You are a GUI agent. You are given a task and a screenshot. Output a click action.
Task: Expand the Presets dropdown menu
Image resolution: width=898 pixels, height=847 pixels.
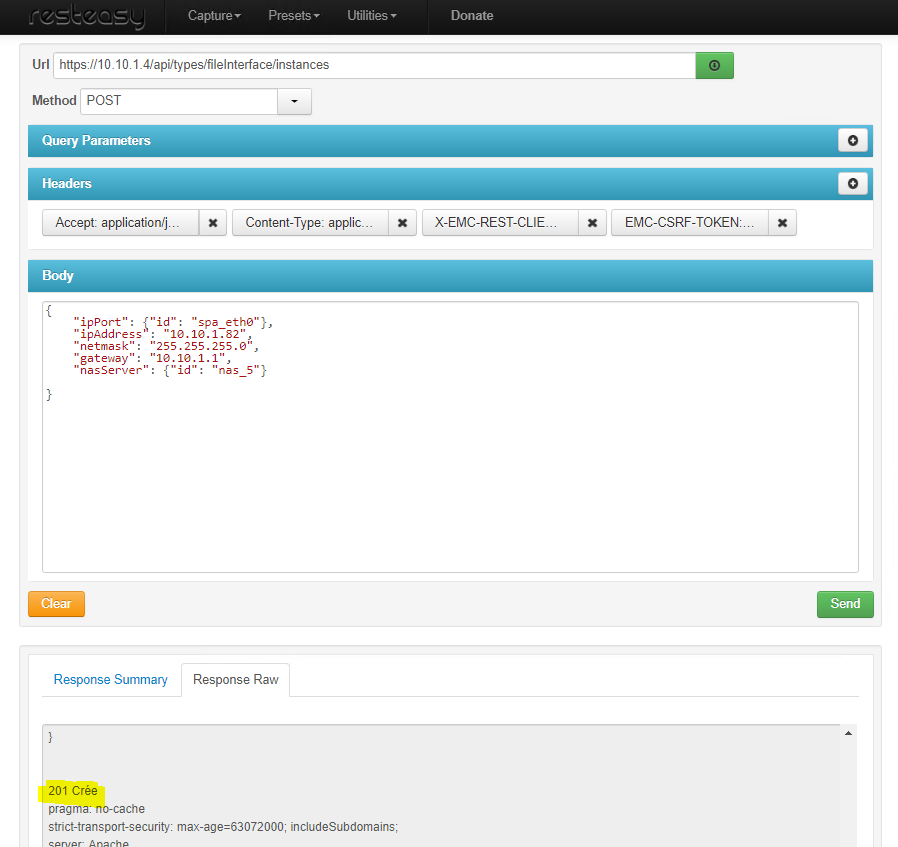tap(294, 16)
